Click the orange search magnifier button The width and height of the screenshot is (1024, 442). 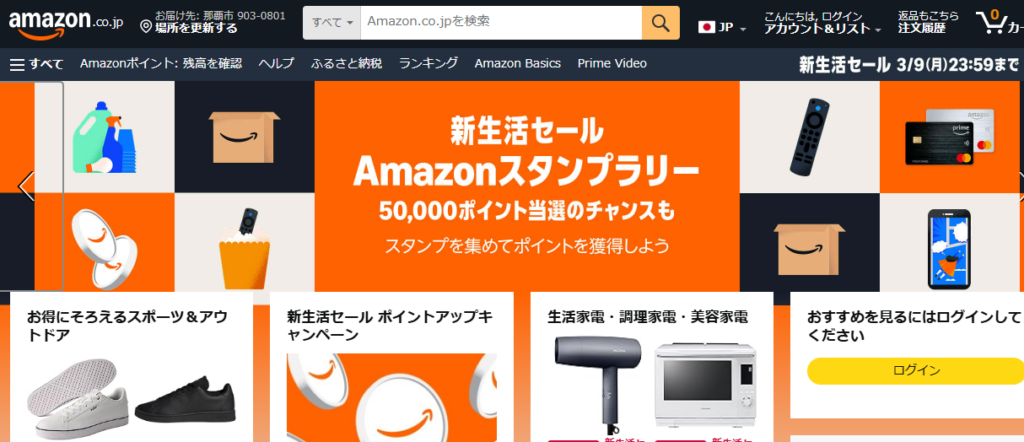pyautogui.click(x=660, y=23)
